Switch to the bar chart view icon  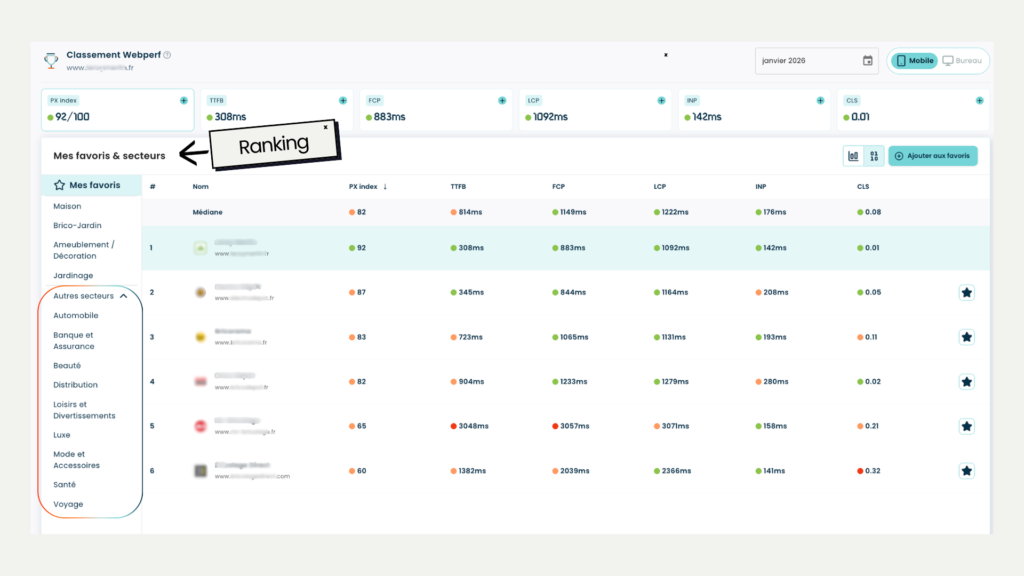[x=854, y=156]
